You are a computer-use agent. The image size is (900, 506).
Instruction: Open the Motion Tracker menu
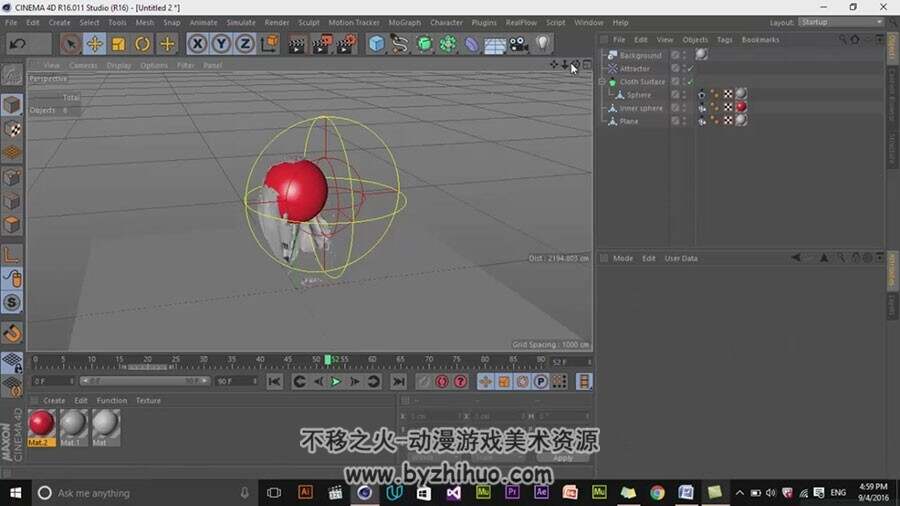[x=354, y=22]
